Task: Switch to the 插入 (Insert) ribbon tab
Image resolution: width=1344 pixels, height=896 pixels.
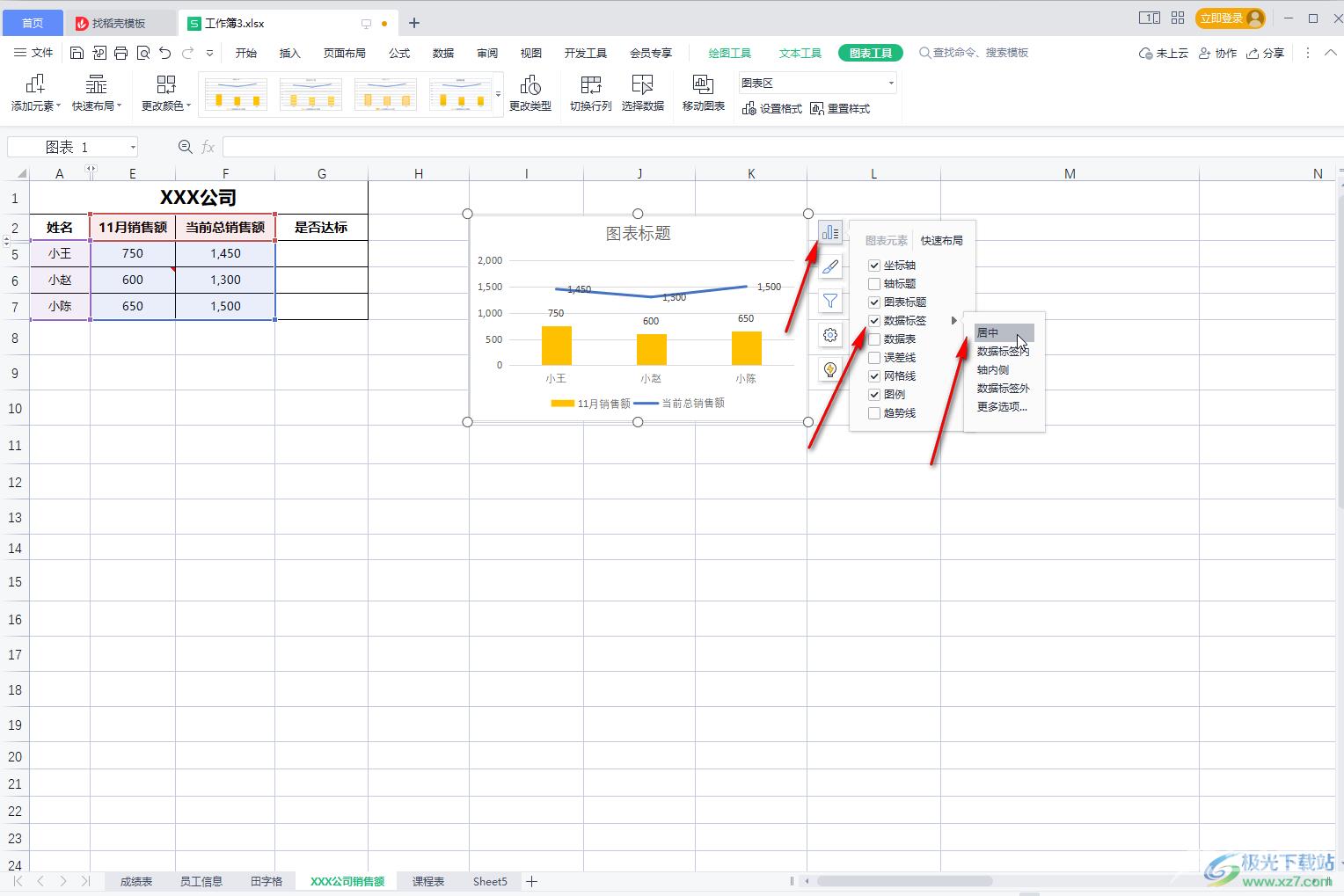Action: (289, 53)
